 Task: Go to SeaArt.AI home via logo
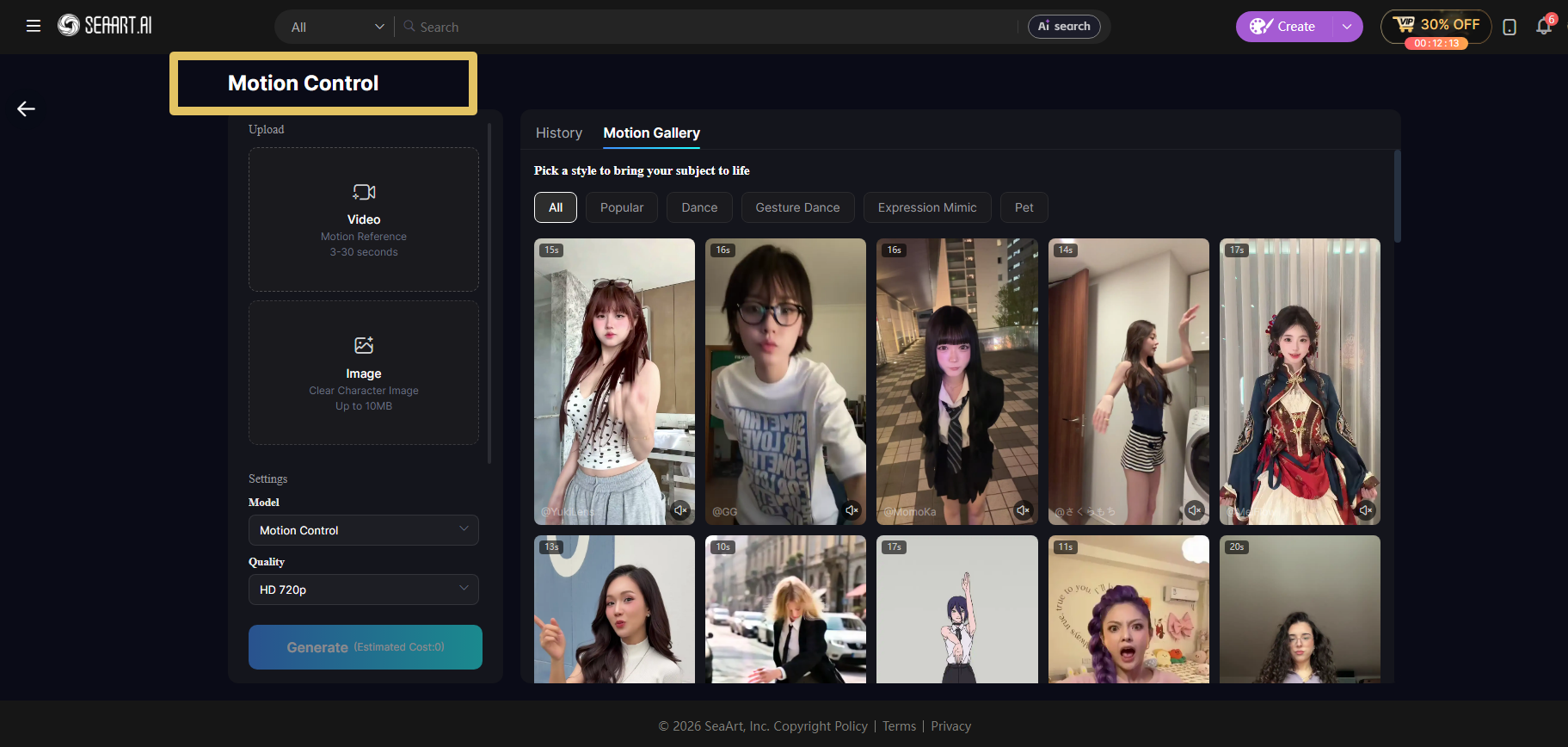105,26
